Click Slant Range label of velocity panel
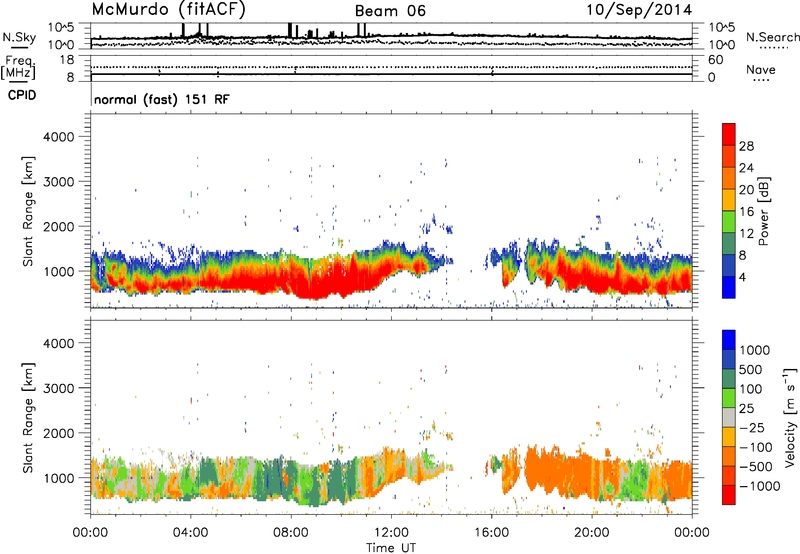800x554 pixels. pos(28,418)
